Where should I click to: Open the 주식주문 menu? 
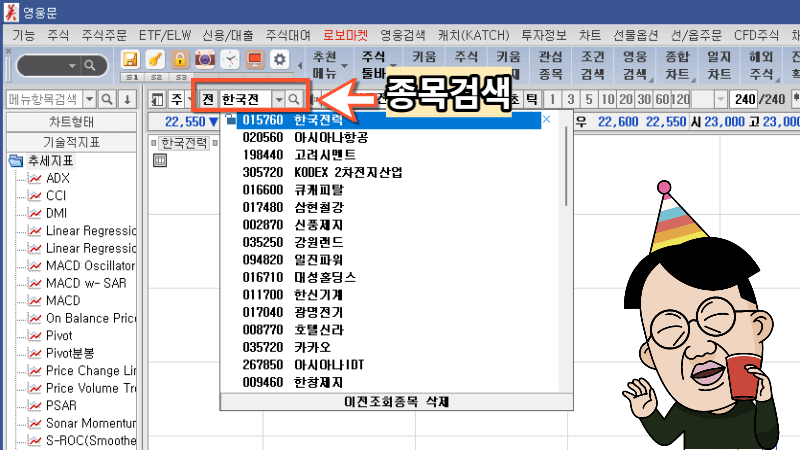pos(104,35)
